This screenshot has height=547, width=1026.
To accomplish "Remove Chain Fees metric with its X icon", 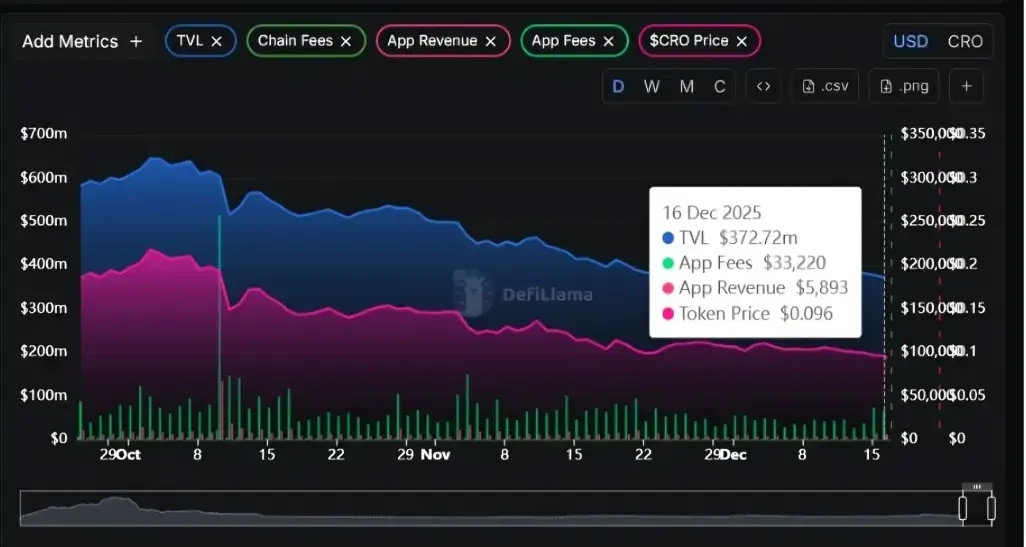I will pos(346,41).
